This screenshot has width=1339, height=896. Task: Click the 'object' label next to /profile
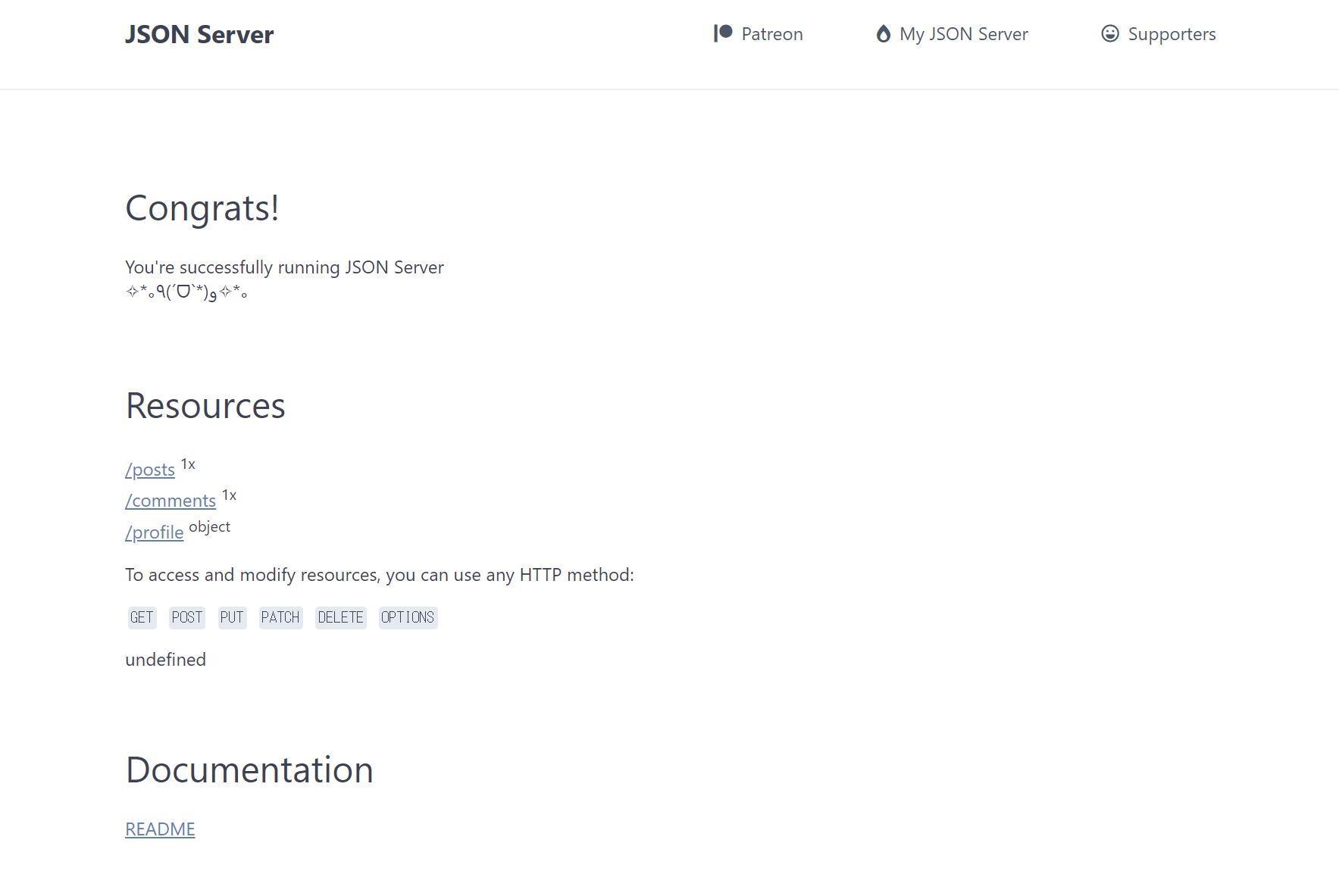click(209, 527)
